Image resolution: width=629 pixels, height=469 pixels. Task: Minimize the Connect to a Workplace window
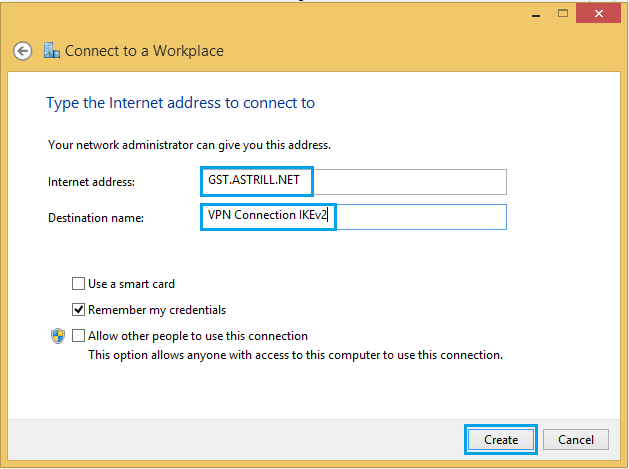tap(536, 14)
